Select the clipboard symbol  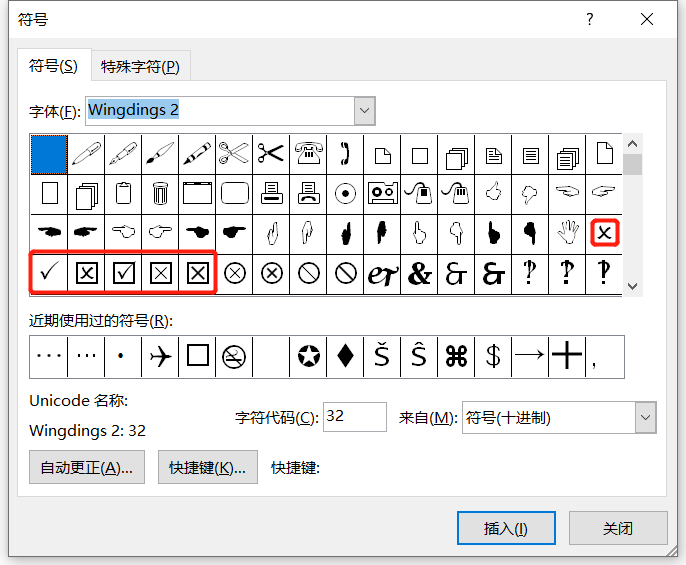123,194
